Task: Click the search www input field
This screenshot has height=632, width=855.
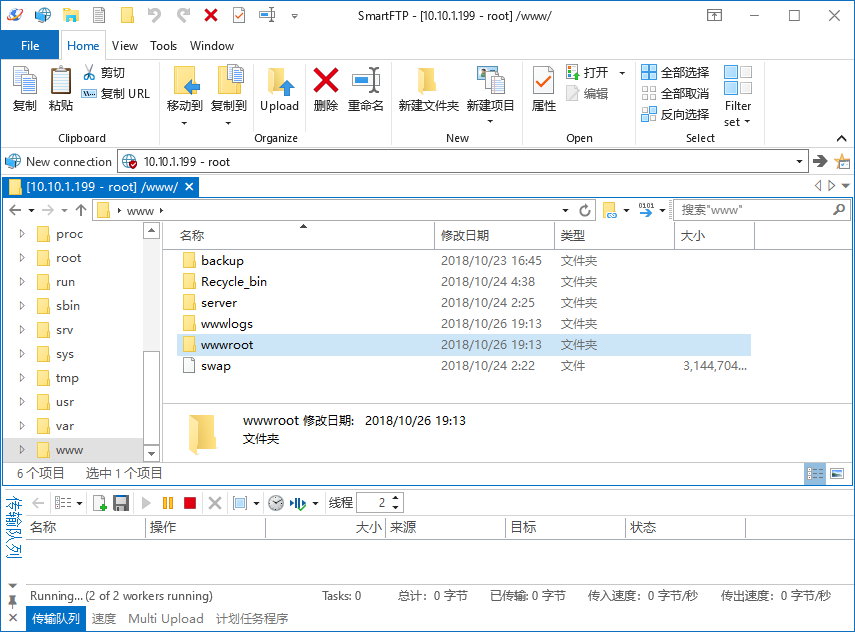Action: (x=755, y=210)
